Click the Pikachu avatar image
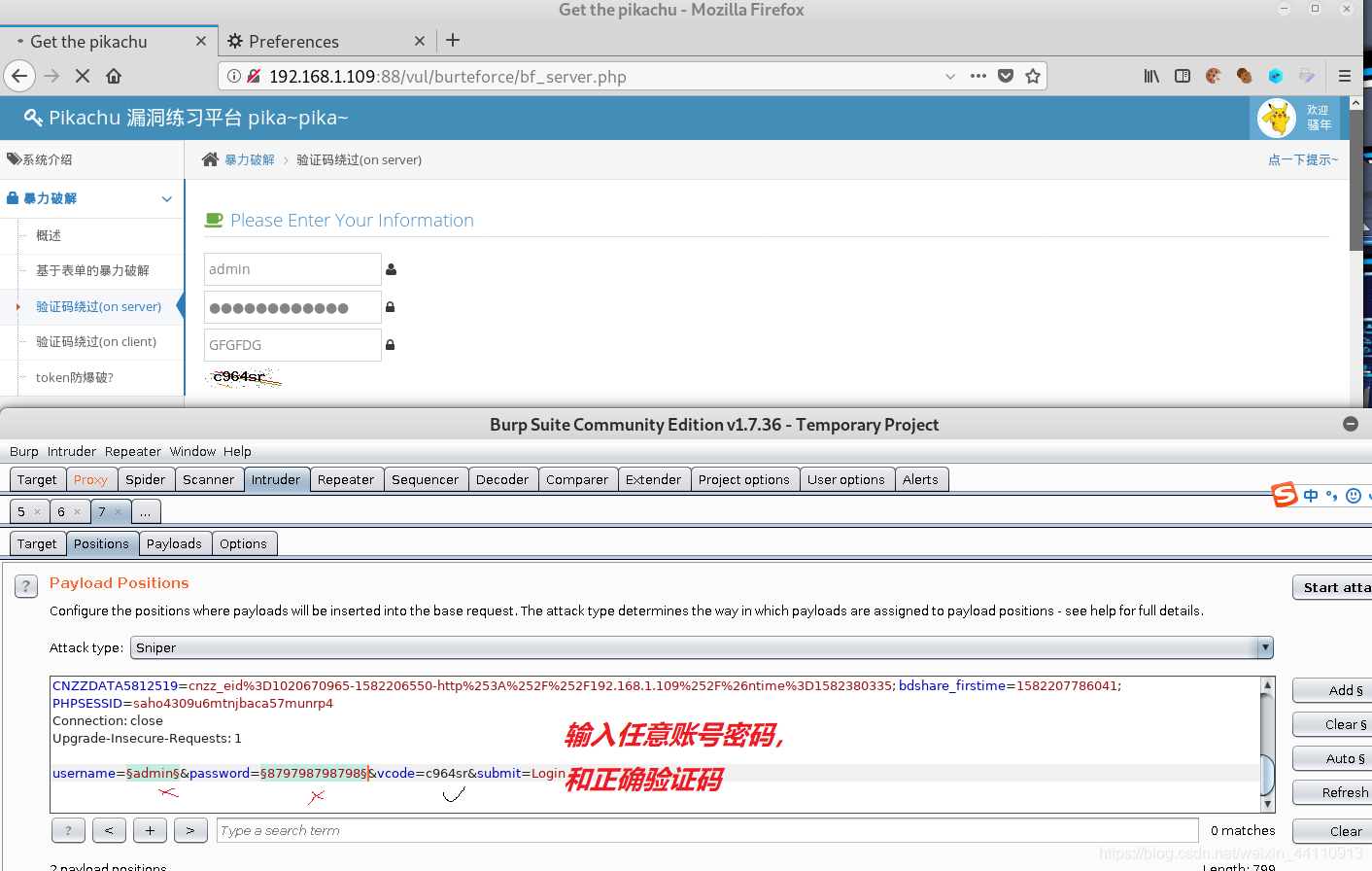Screen dimensions: 1372x871 (1277, 119)
